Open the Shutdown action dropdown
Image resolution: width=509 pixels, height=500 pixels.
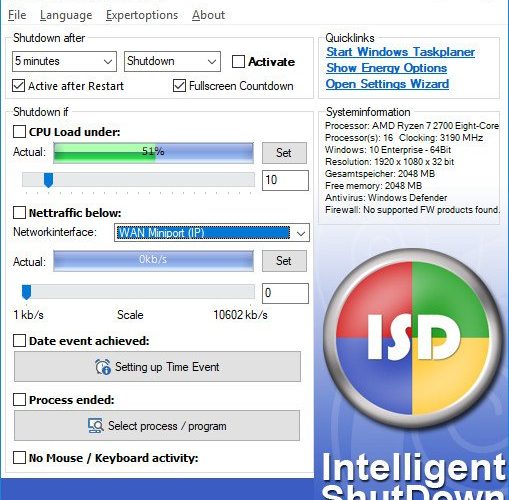click(172, 61)
